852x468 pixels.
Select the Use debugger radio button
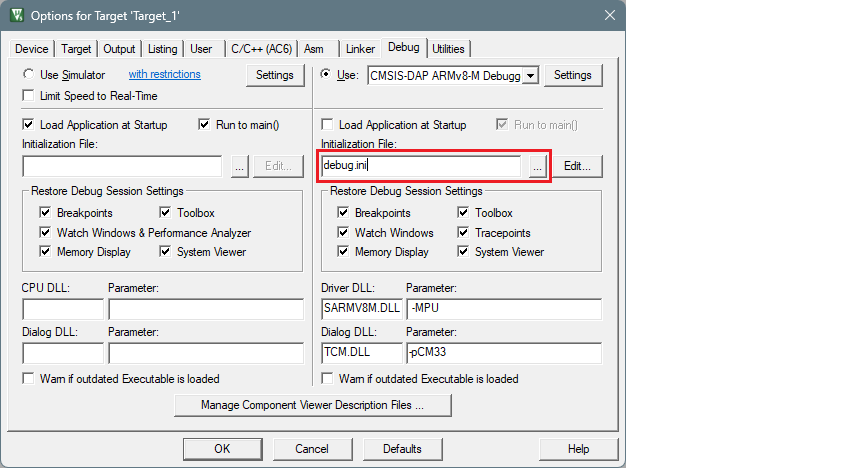(x=325, y=74)
